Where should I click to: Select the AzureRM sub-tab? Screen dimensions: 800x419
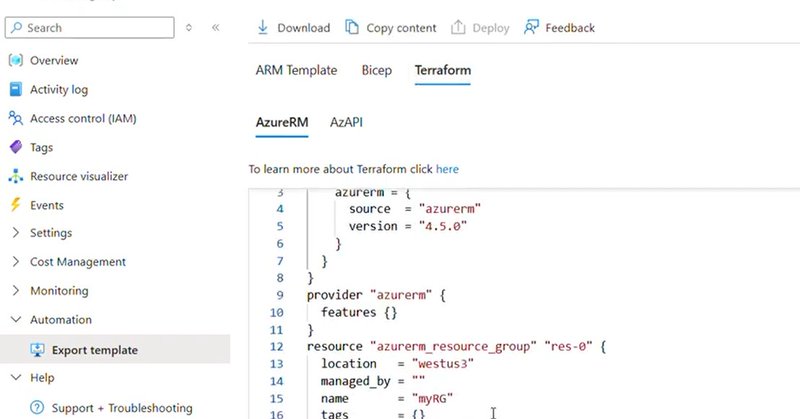click(x=282, y=122)
